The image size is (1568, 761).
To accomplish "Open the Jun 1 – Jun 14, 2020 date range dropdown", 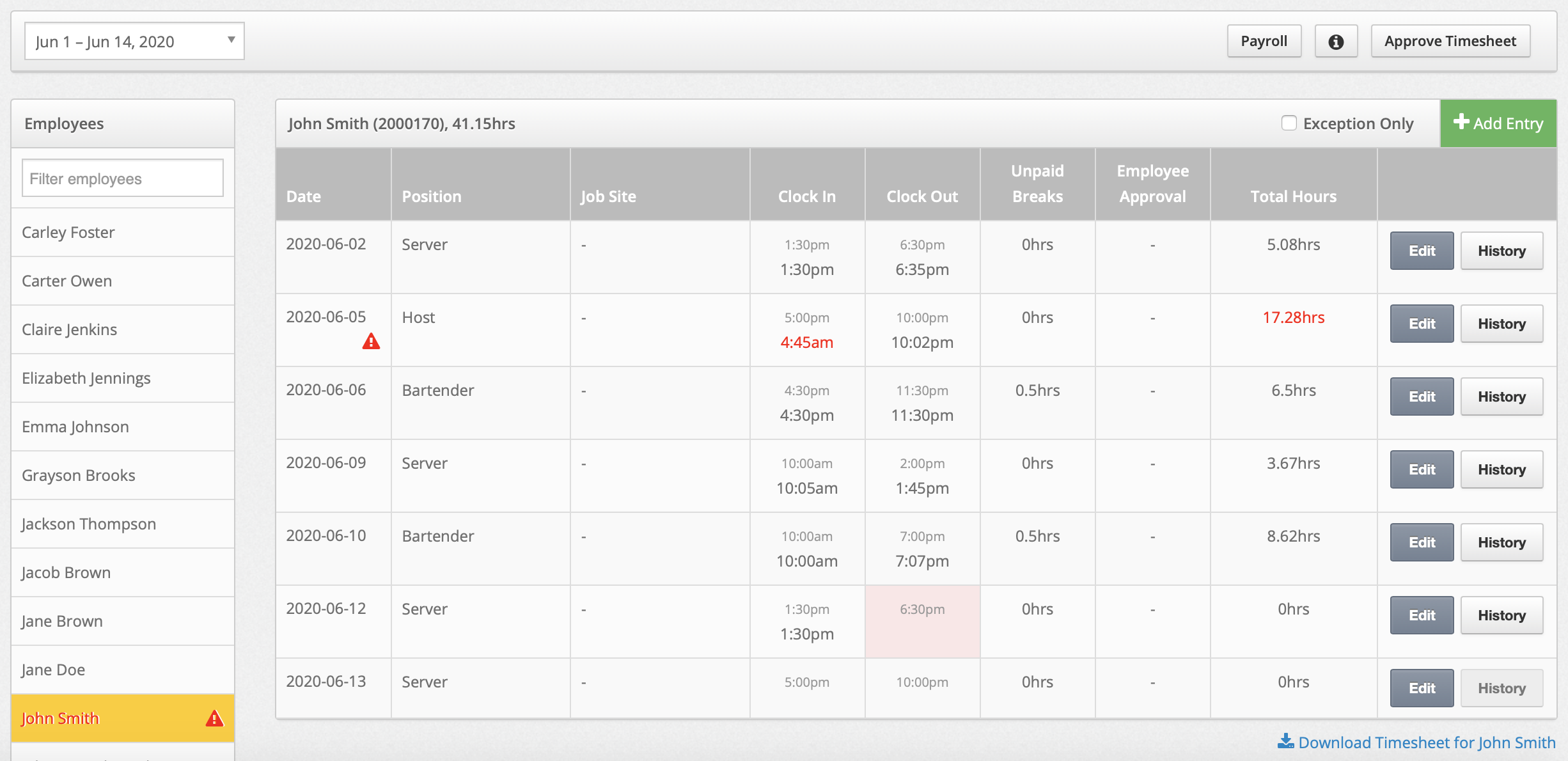I will coord(134,42).
